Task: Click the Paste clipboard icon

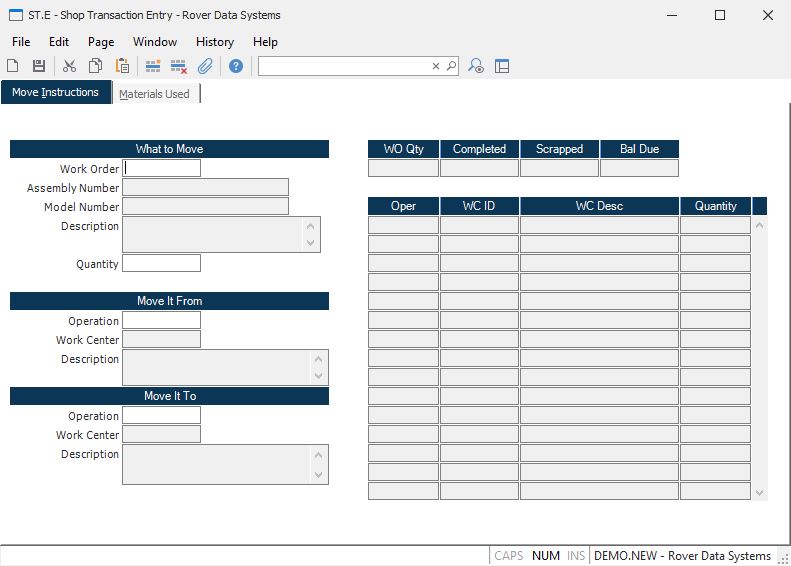Action: (x=122, y=66)
